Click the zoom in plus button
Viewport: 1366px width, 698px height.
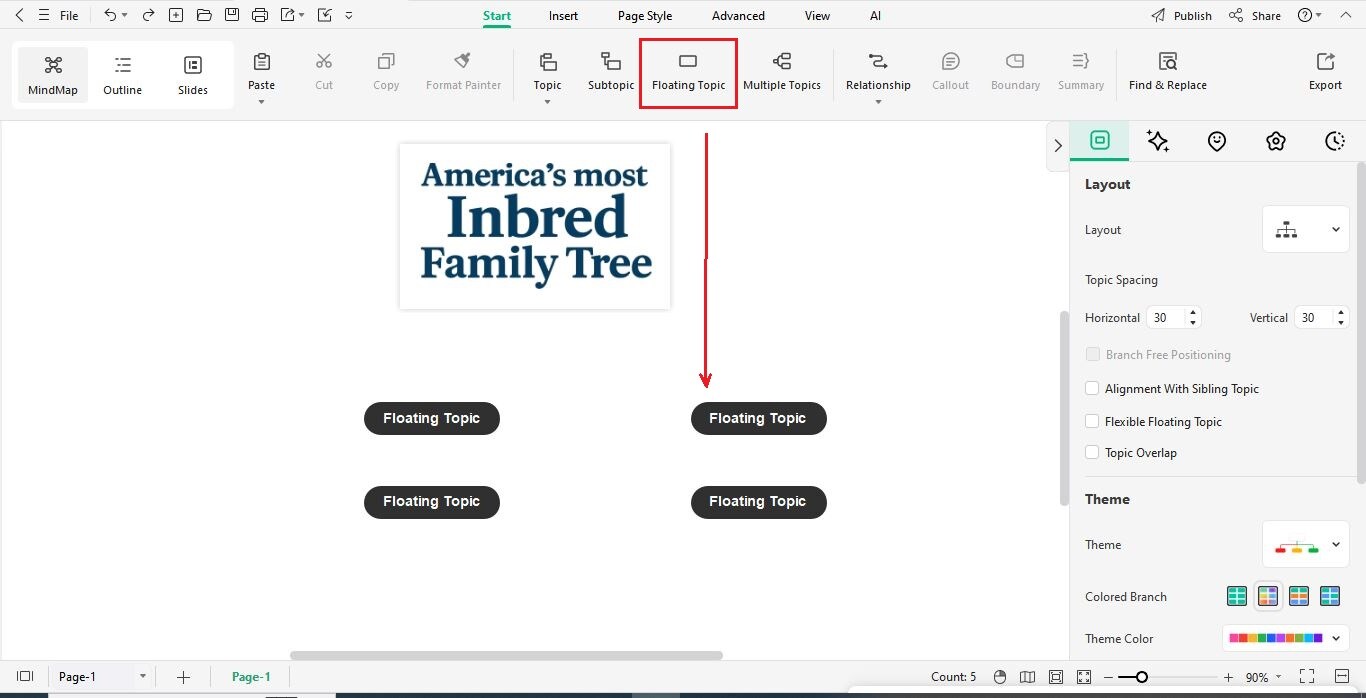tap(1228, 677)
